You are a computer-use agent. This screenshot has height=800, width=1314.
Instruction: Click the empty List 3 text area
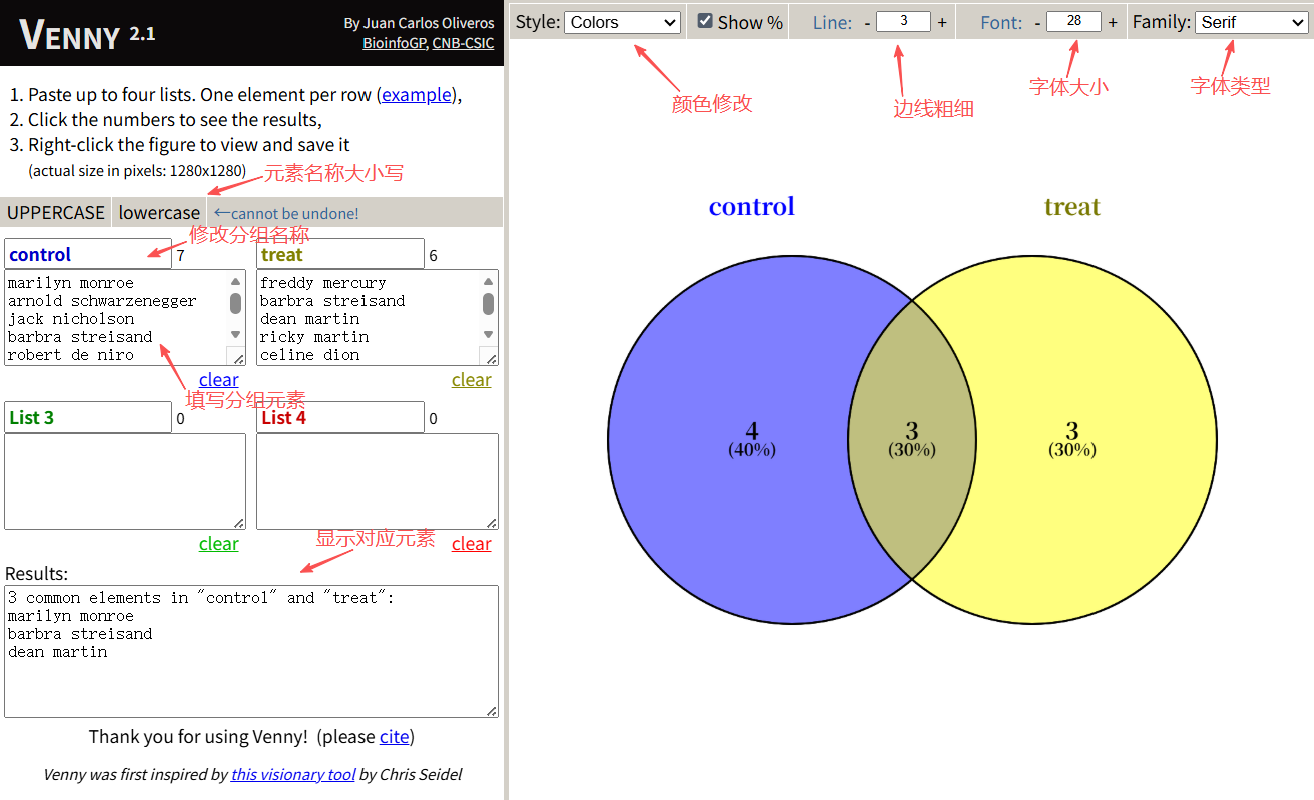click(125, 481)
